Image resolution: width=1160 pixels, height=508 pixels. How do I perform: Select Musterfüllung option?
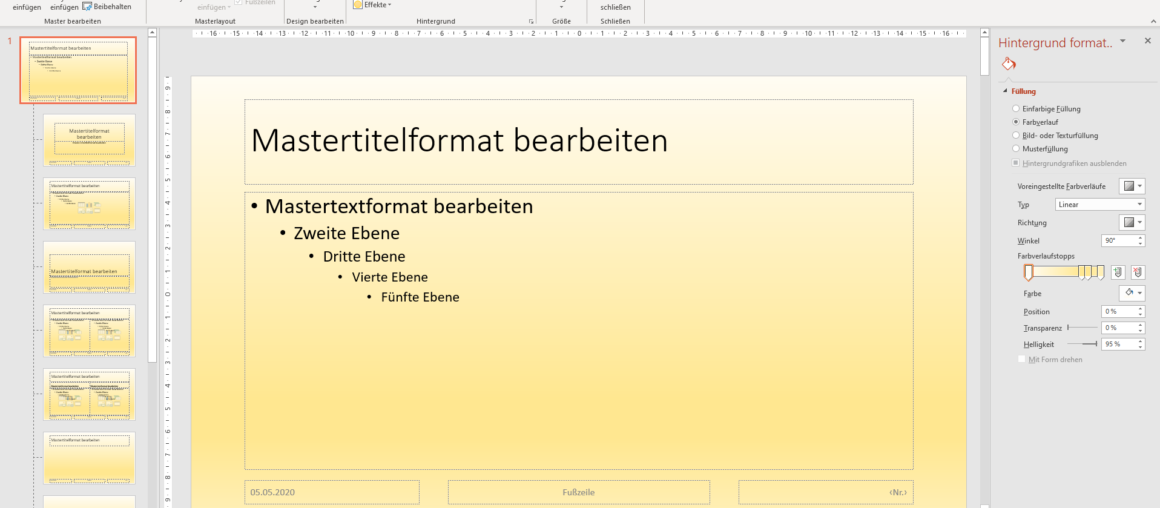pos(1016,149)
